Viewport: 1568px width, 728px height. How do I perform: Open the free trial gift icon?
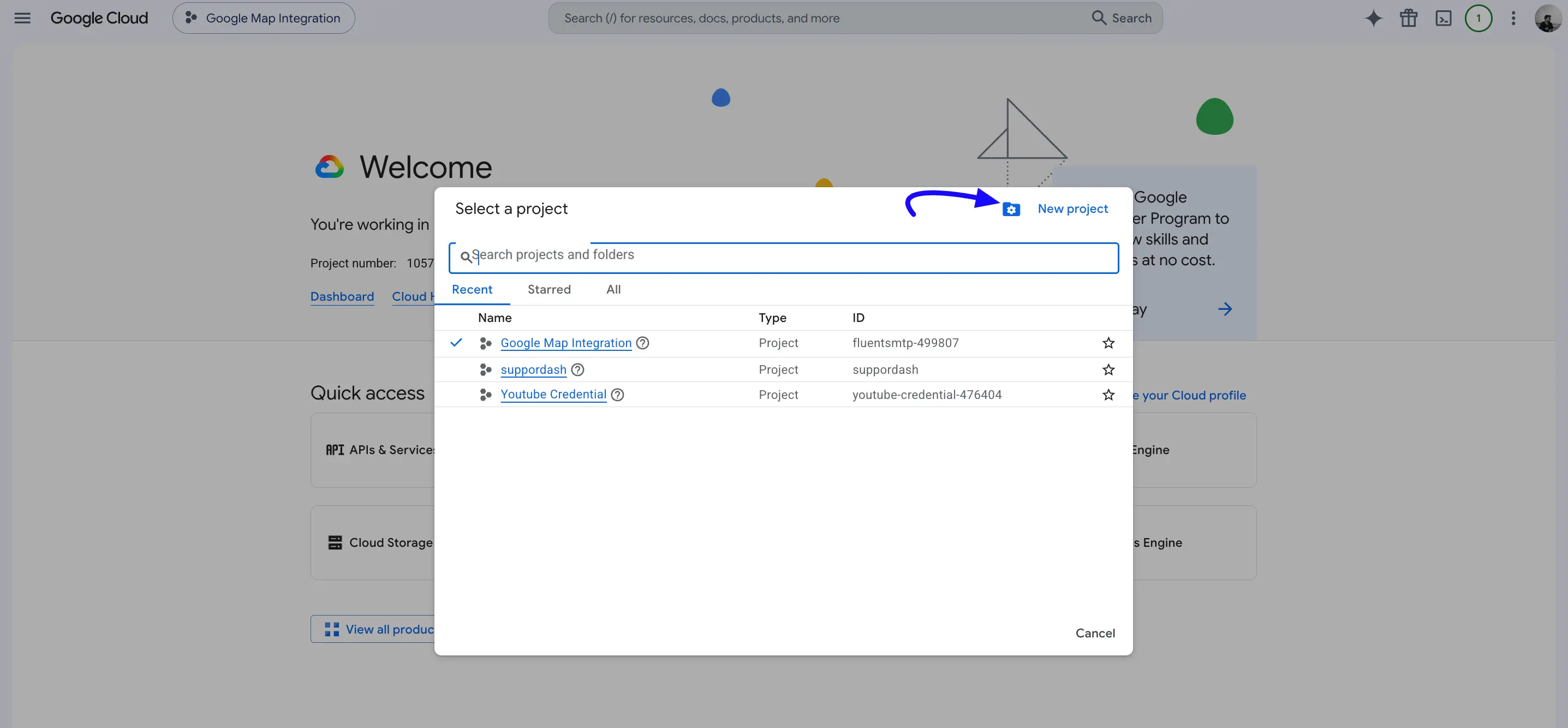pyautogui.click(x=1409, y=18)
